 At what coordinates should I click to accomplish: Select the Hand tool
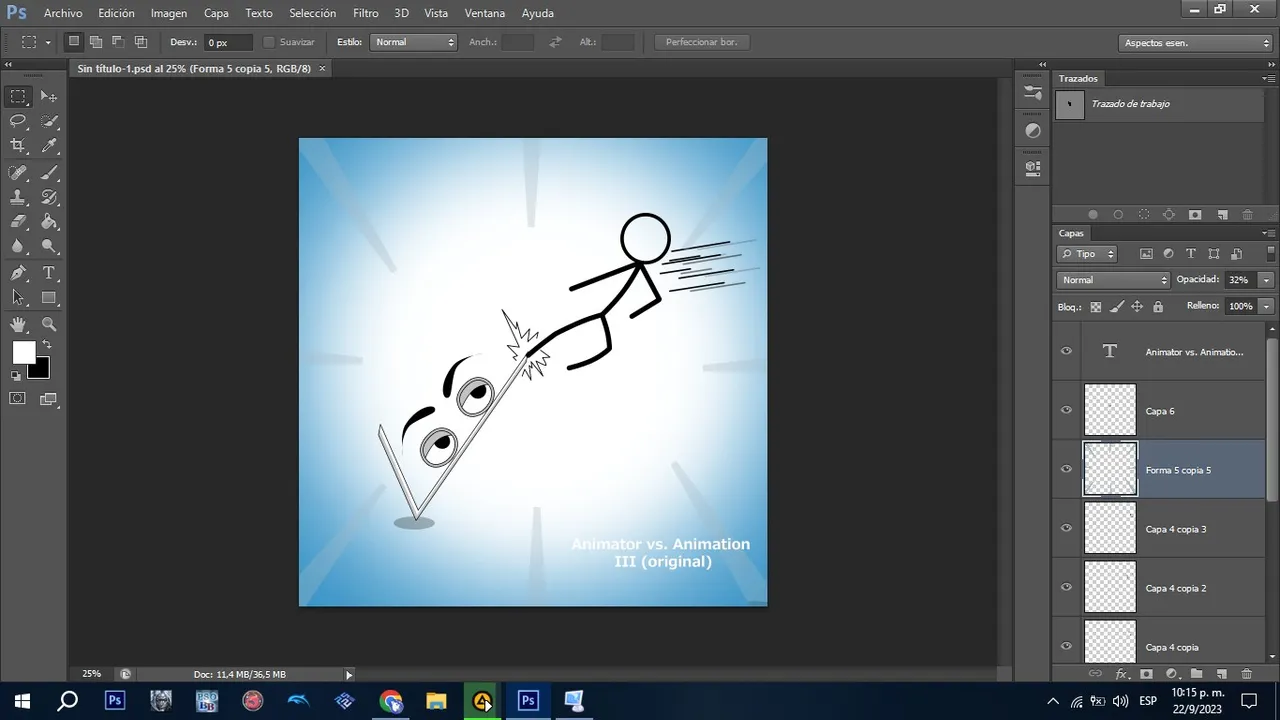pos(18,324)
